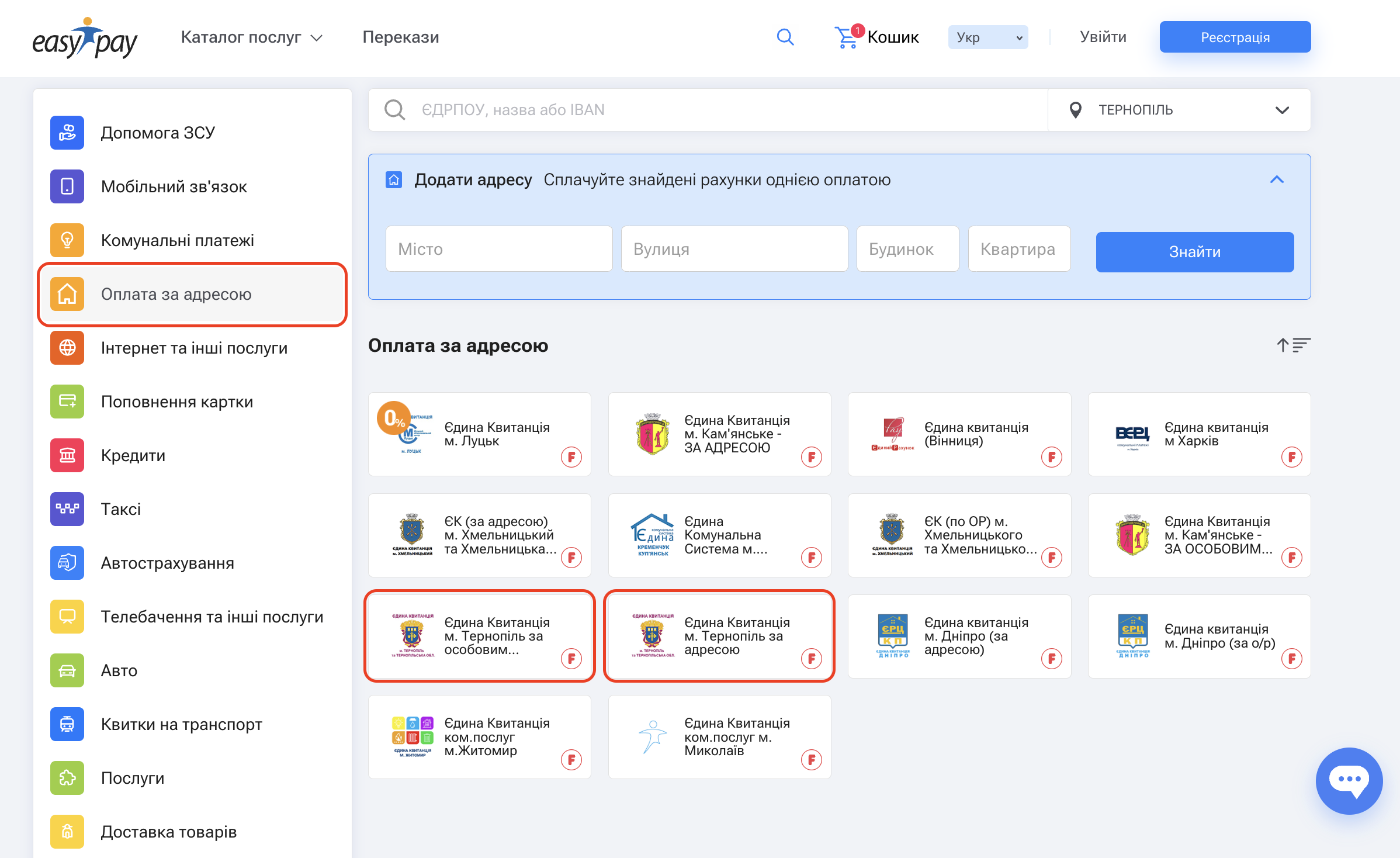
Task: Click favorite badge on Харків card
Action: pos(1291,457)
